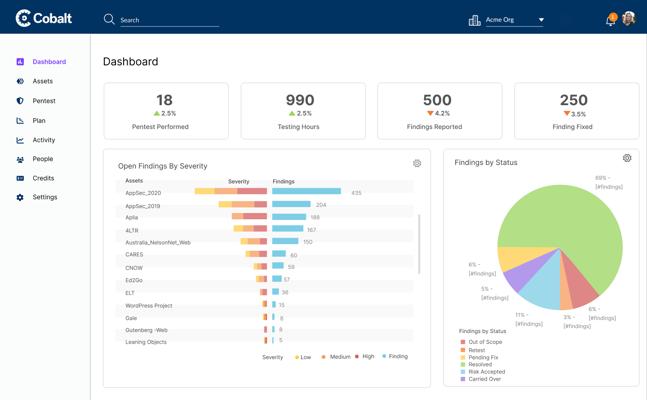
Task: Open settings gear for Open Findings chart
Action: pyautogui.click(x=417, y=163)
